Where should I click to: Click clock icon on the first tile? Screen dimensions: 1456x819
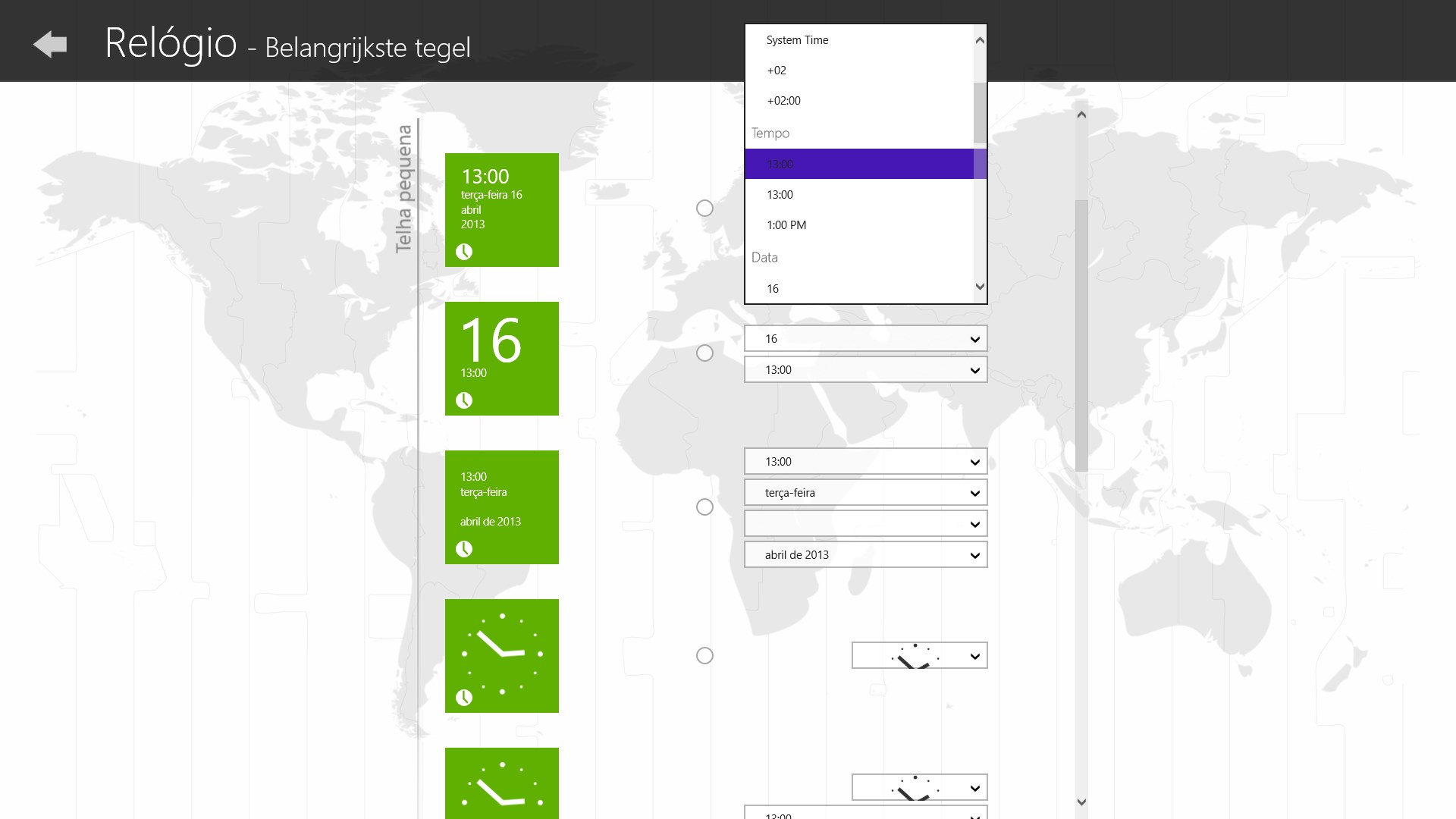[x=464, y=252]
